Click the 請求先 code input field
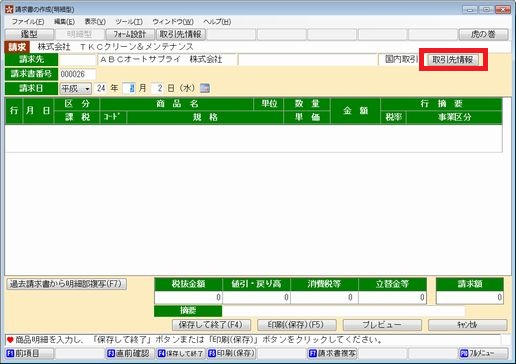Image resolution: width=516 pixels, height=364 pixels. (77, 60)
